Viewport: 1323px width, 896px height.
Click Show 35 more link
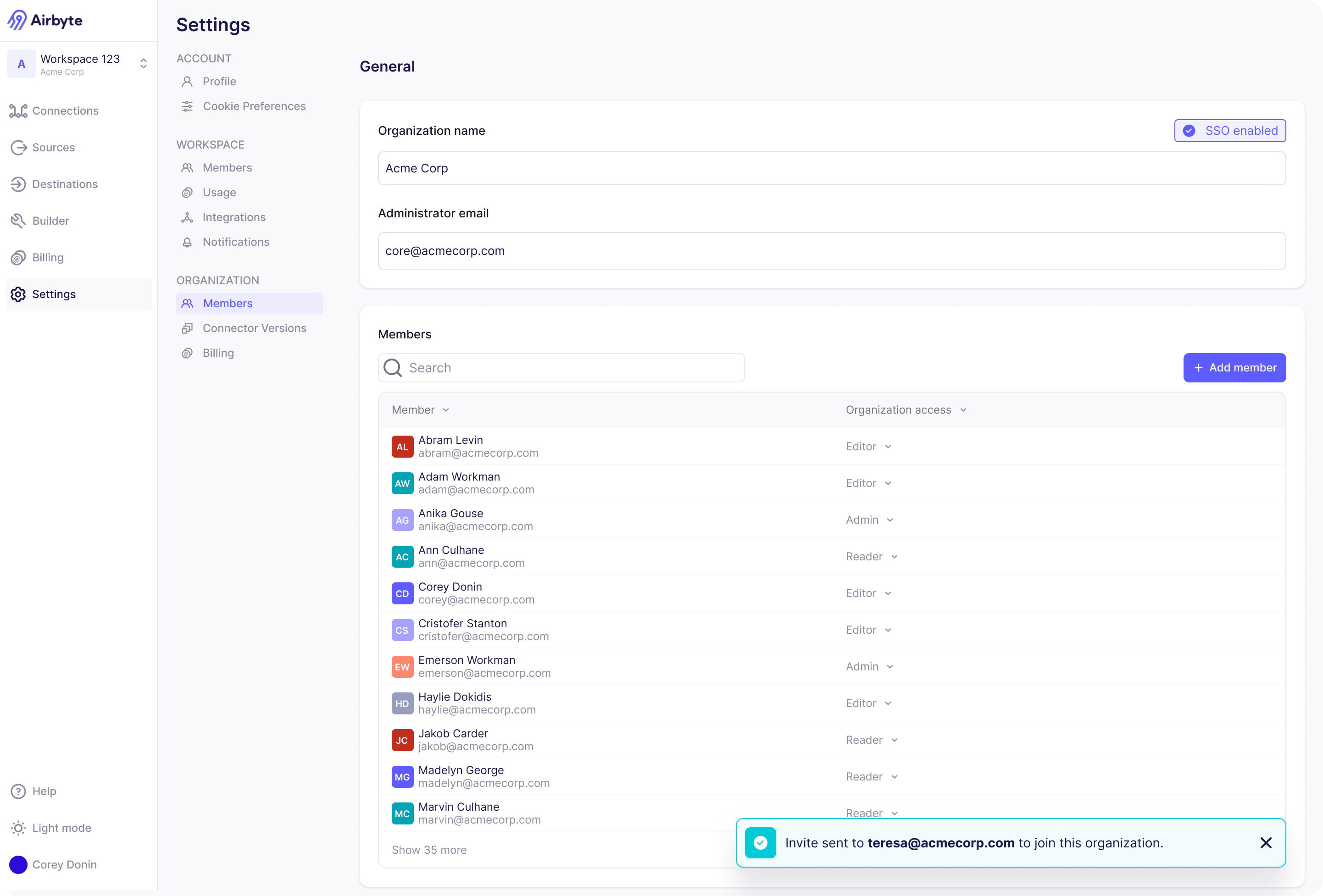[429, 850]
